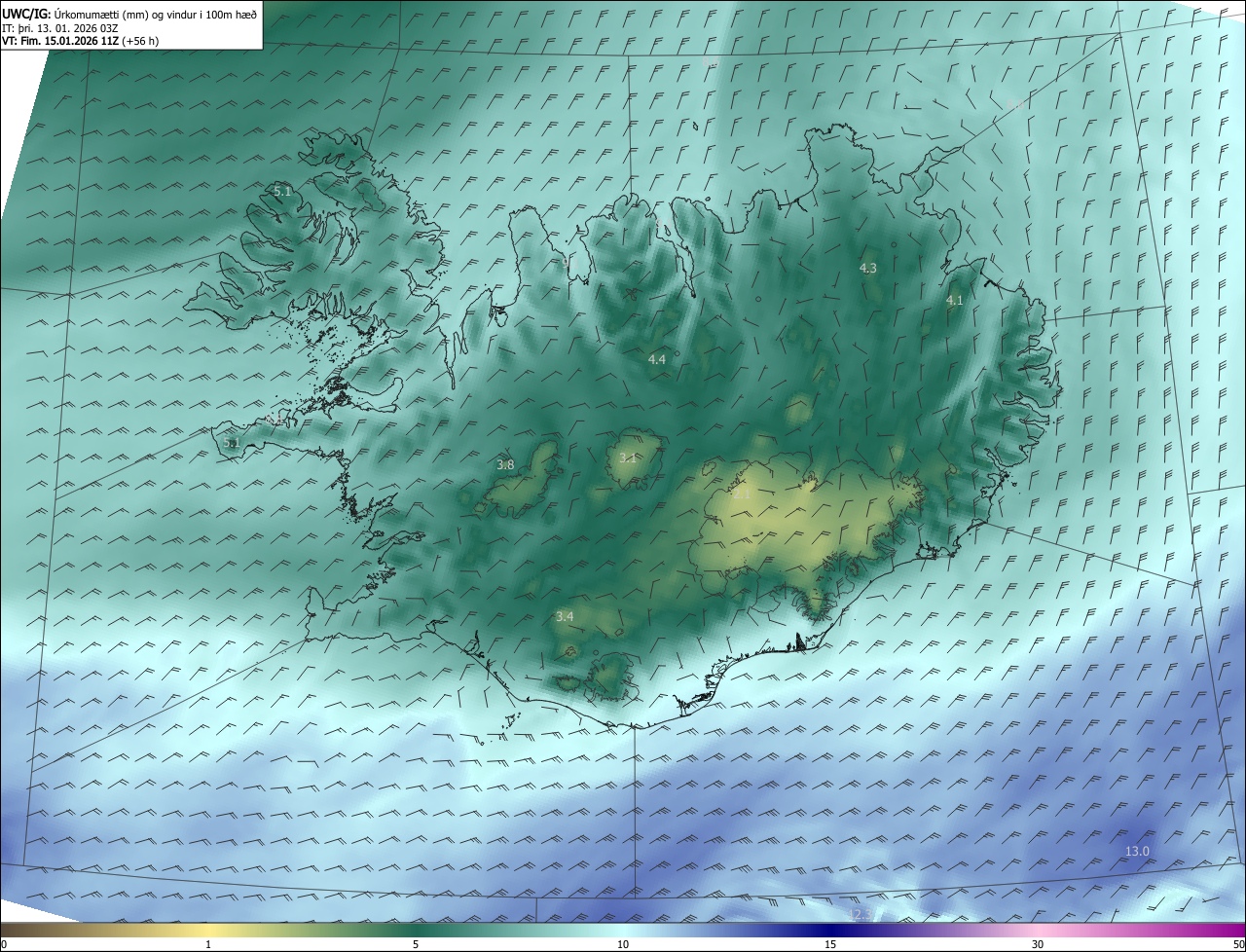Click the 13.0 value label over the sea
Image resolution: width=1246 pixels, height=952 pixels.
click(1137, 852)
